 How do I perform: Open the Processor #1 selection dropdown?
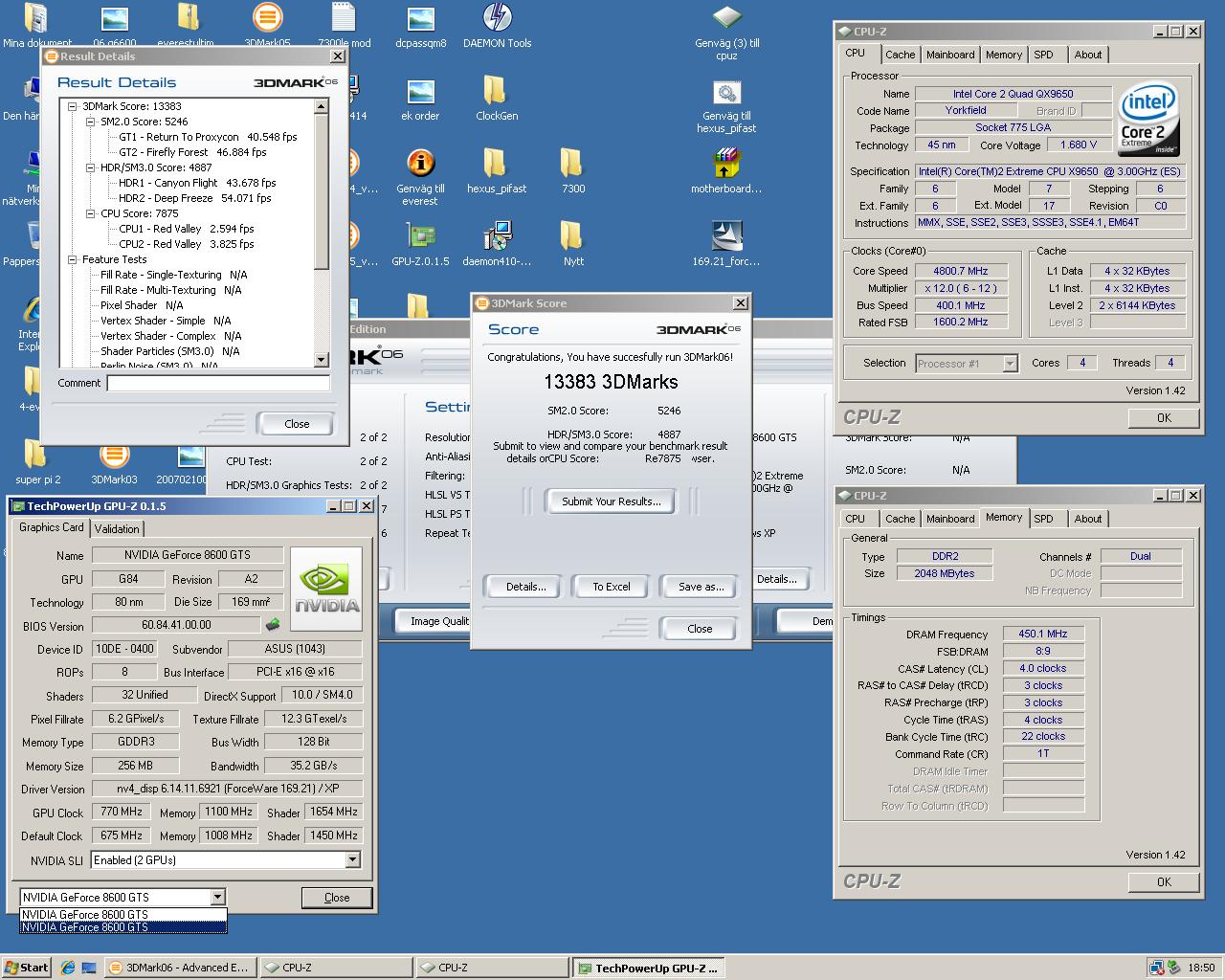(x=1010, y=364)
